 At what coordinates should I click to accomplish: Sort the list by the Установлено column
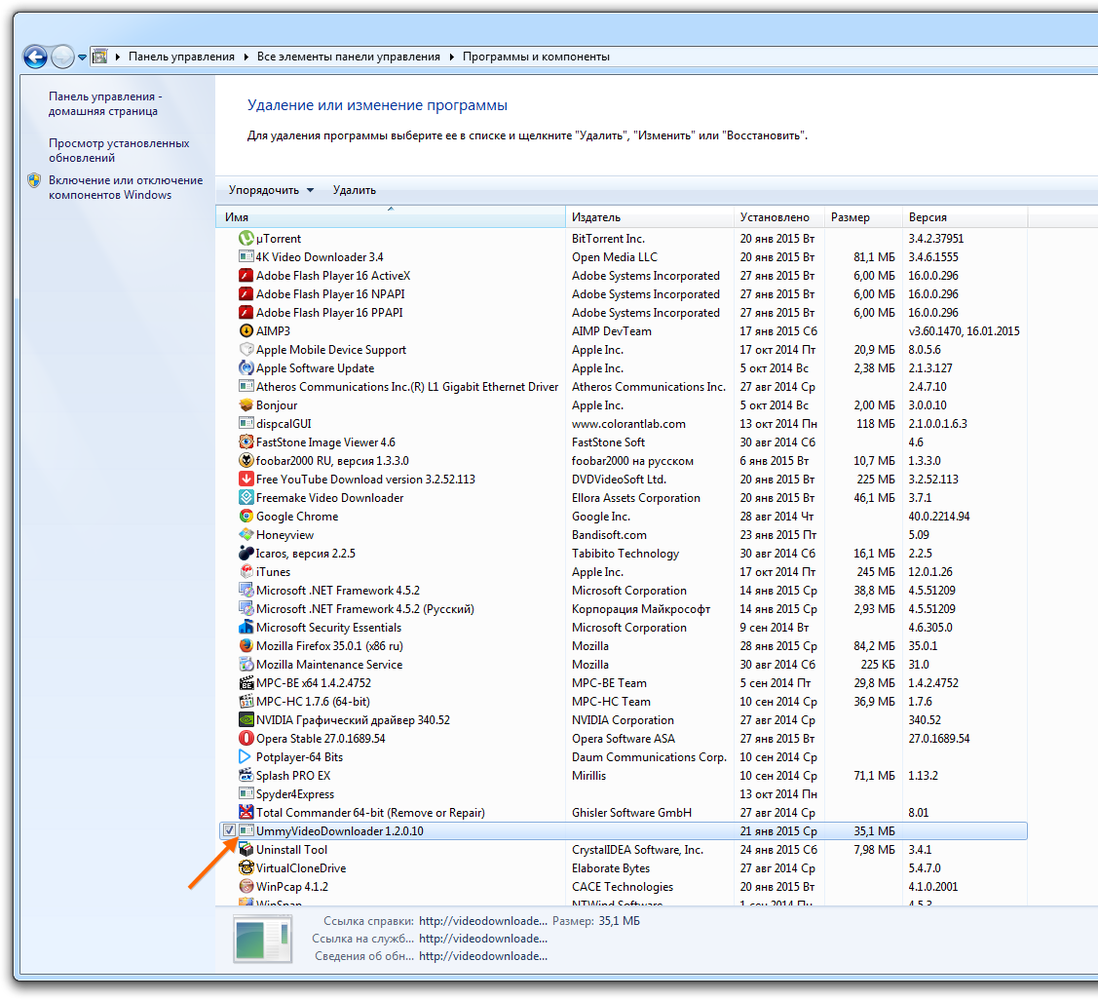(779, 217)
